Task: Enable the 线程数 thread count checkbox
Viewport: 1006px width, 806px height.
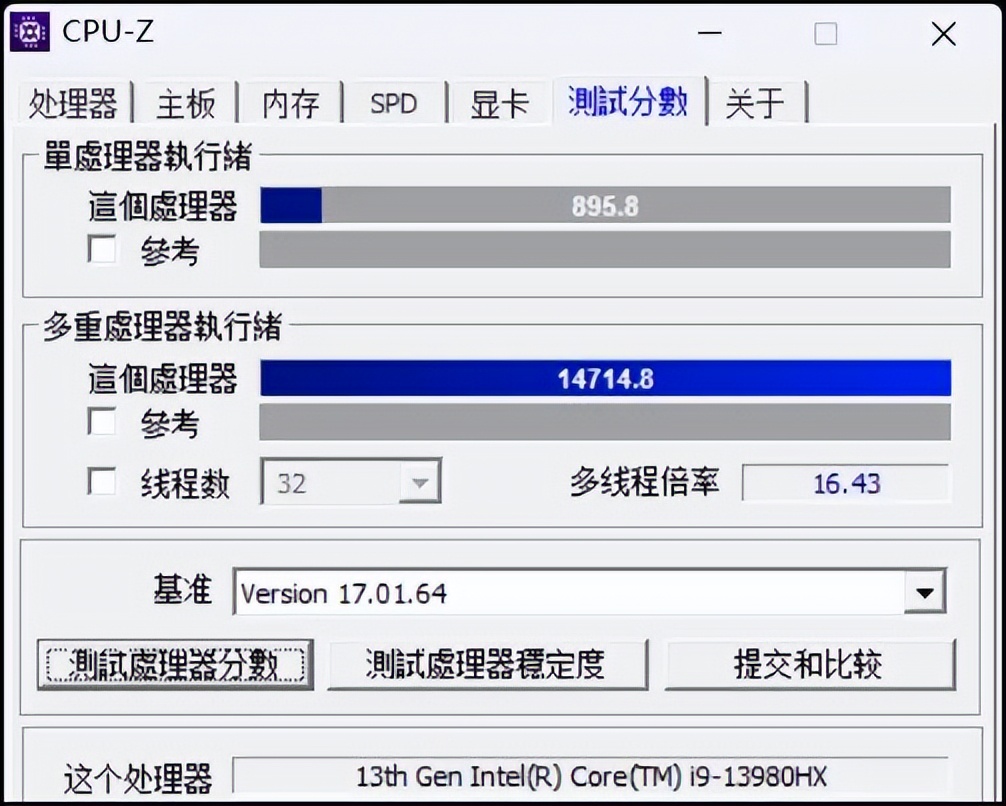Action: (x=101, y=481)
